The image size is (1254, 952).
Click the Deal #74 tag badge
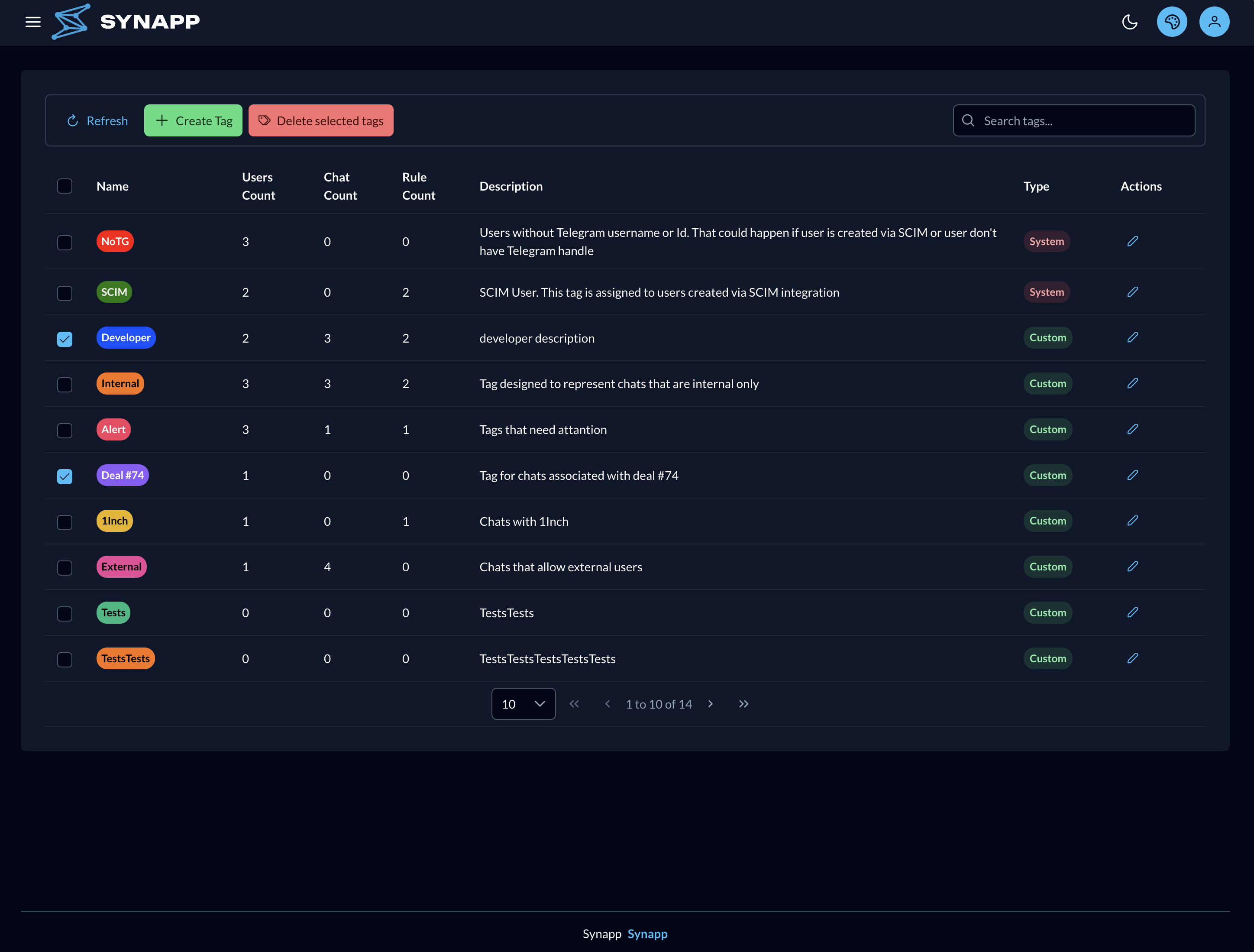[123, 475]
